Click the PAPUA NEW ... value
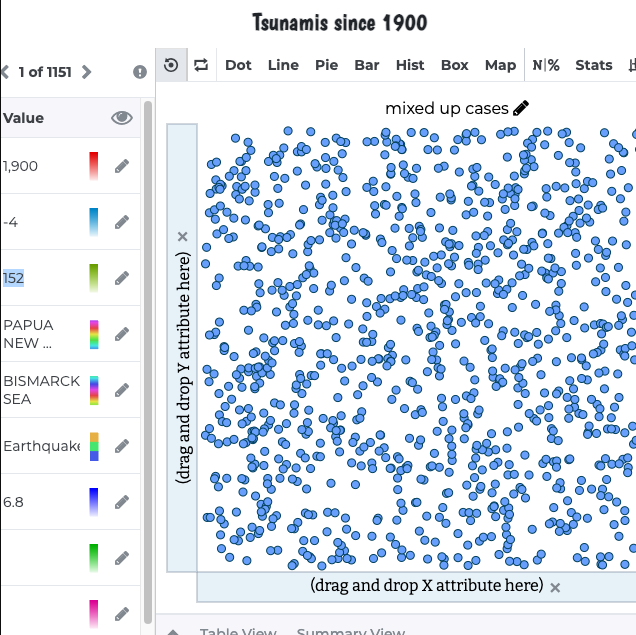Image resolution: width=636 pixels, height=635 pixels. (28, 334)
